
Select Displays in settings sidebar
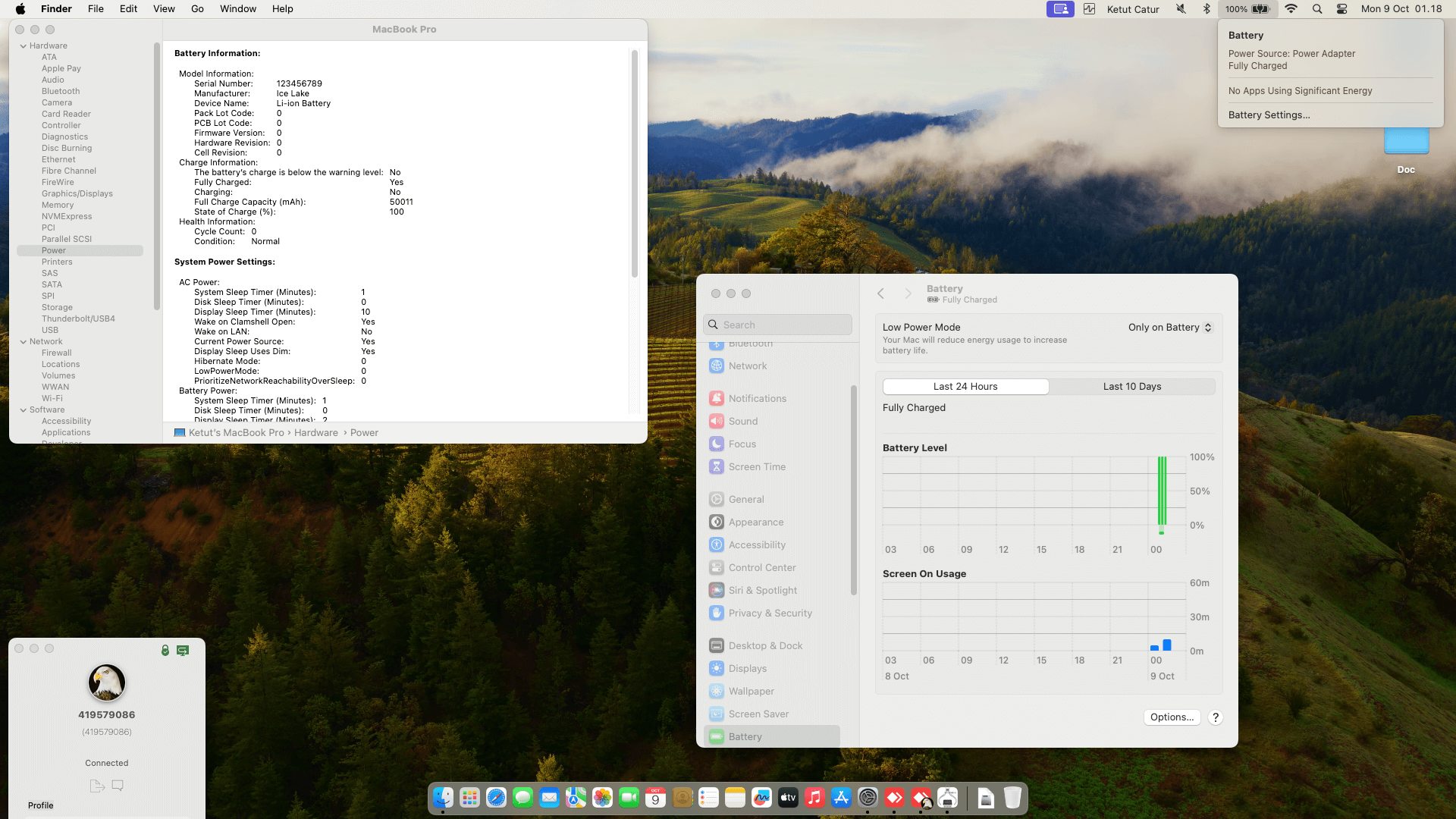pos(747,669)
